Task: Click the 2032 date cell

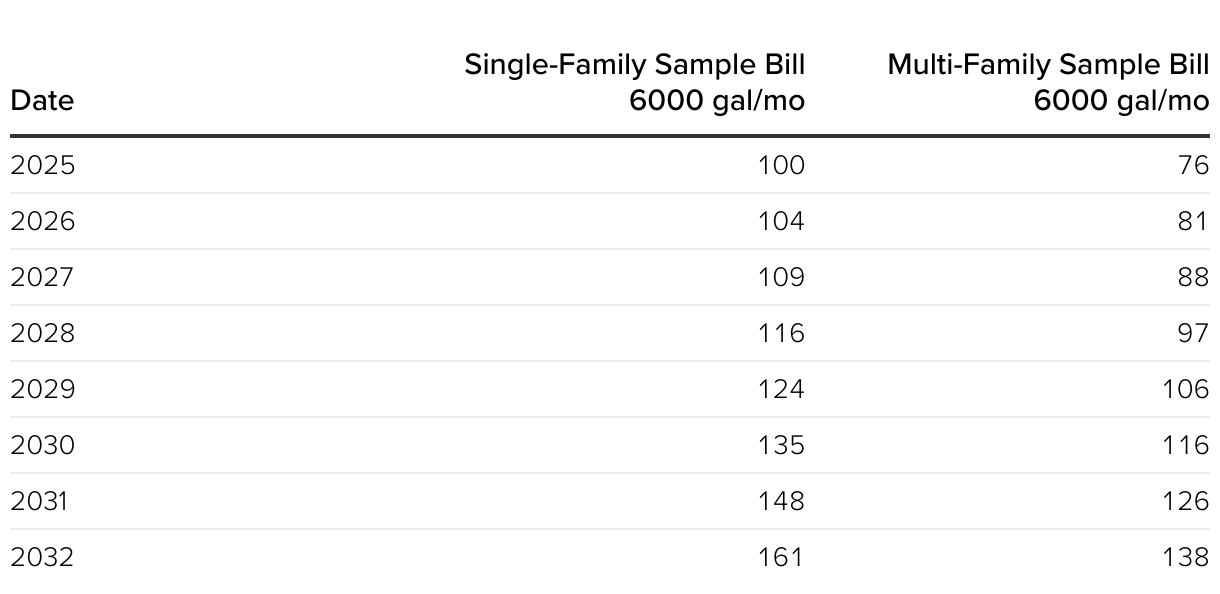Action: 42,557
